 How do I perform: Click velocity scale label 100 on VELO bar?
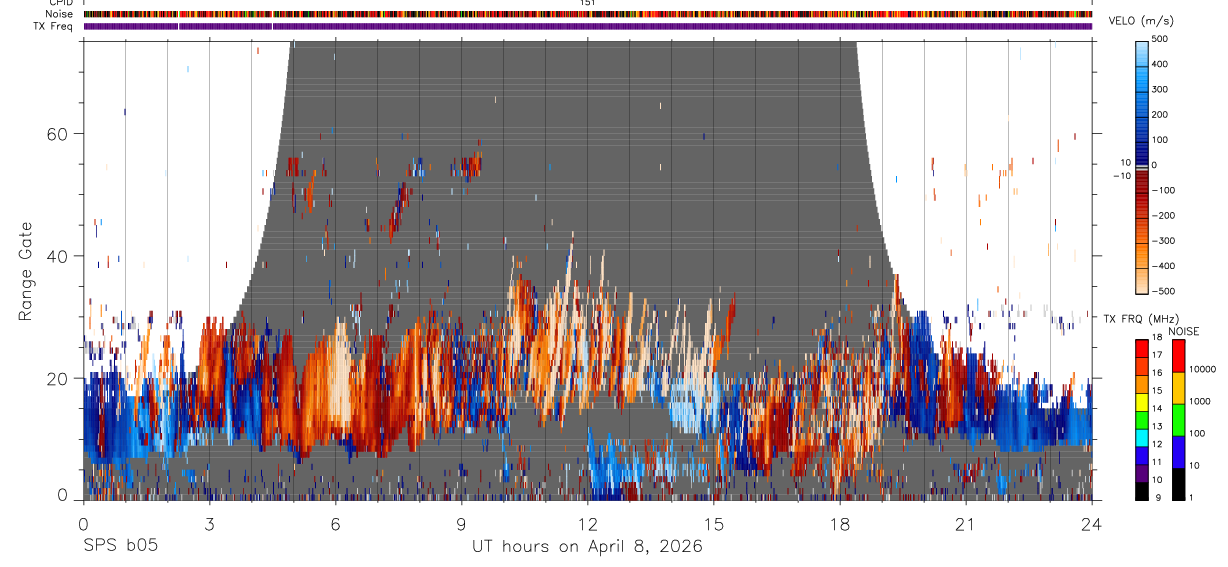[x=1161, y=140]
